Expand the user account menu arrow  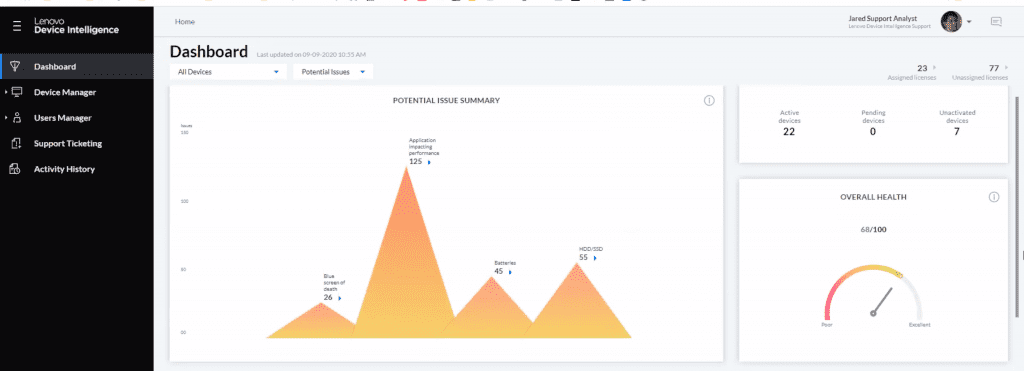969,22
